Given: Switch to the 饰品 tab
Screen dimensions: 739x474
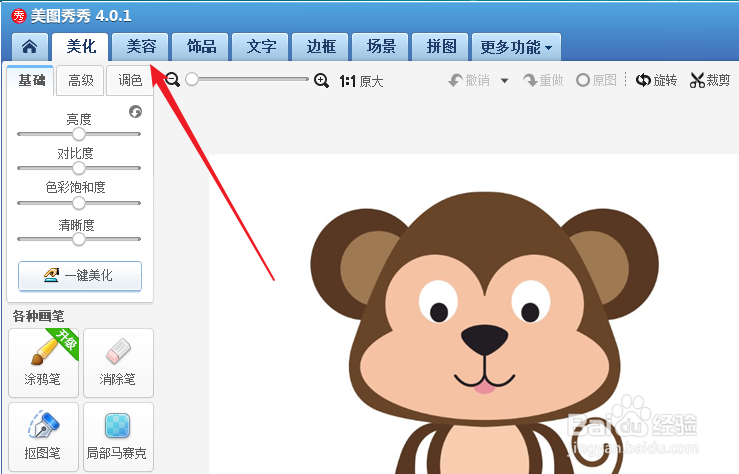Looking at the screenshot, I should [x=200, y=47].
